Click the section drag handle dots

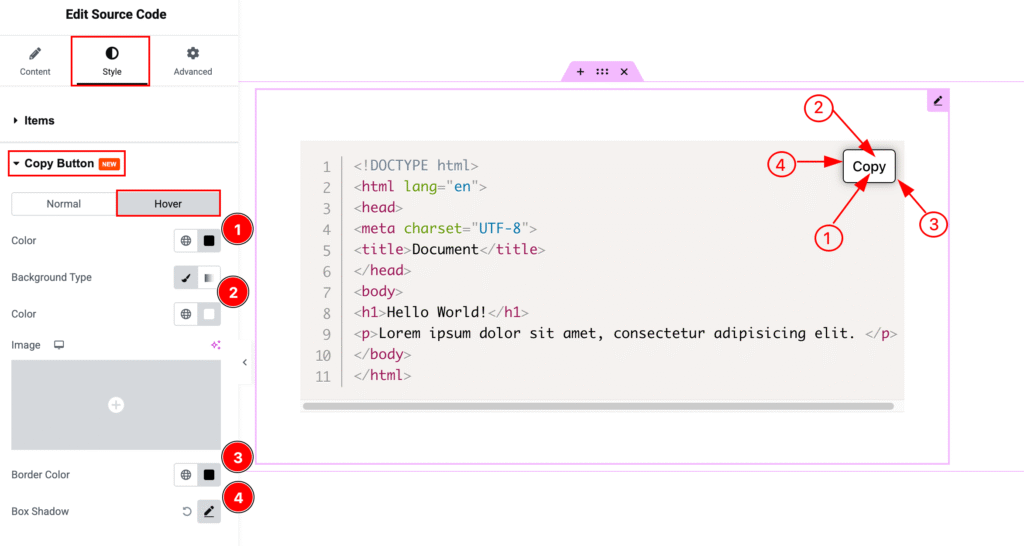tap(602, 72)
